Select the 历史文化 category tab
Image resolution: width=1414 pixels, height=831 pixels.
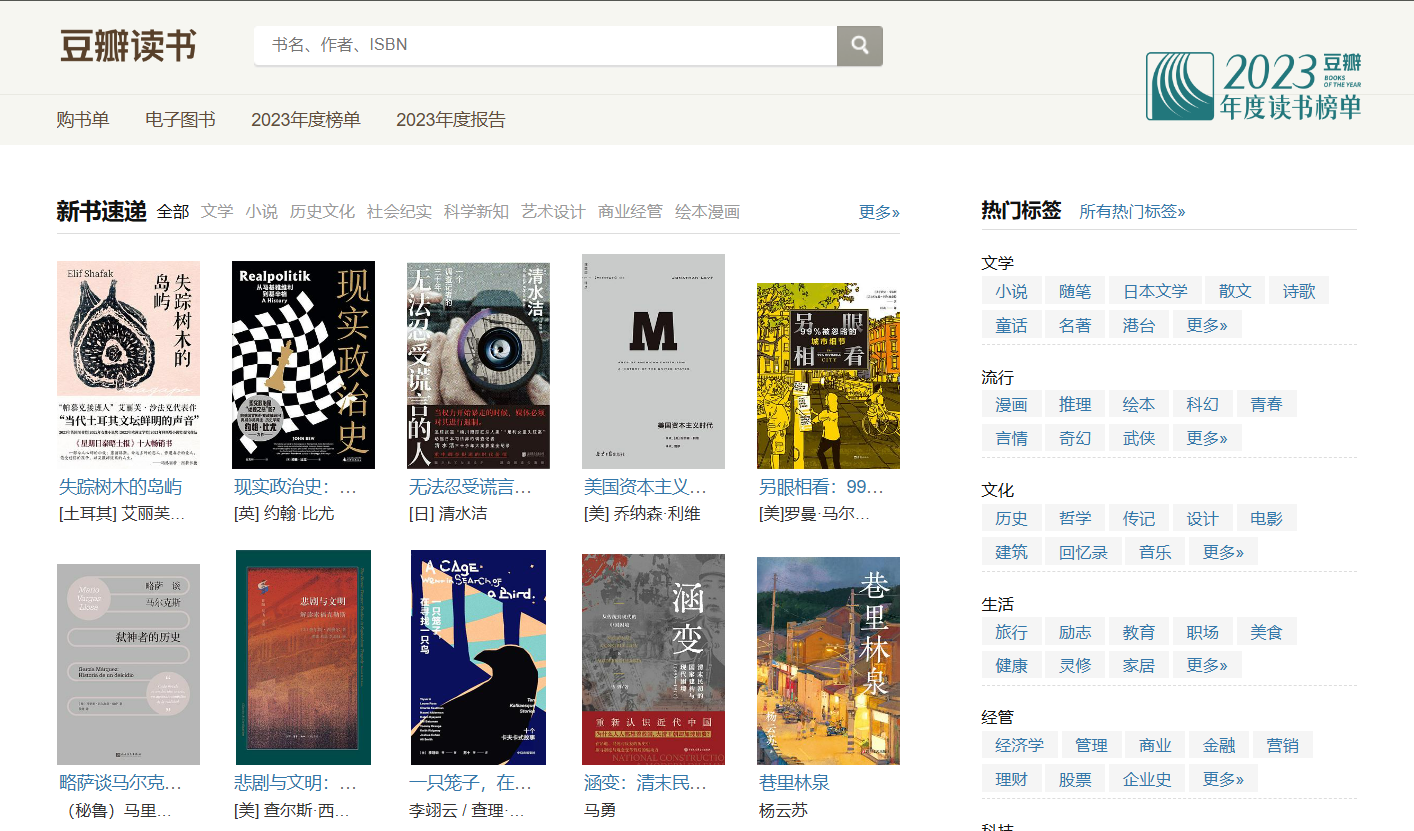[322, 212]
